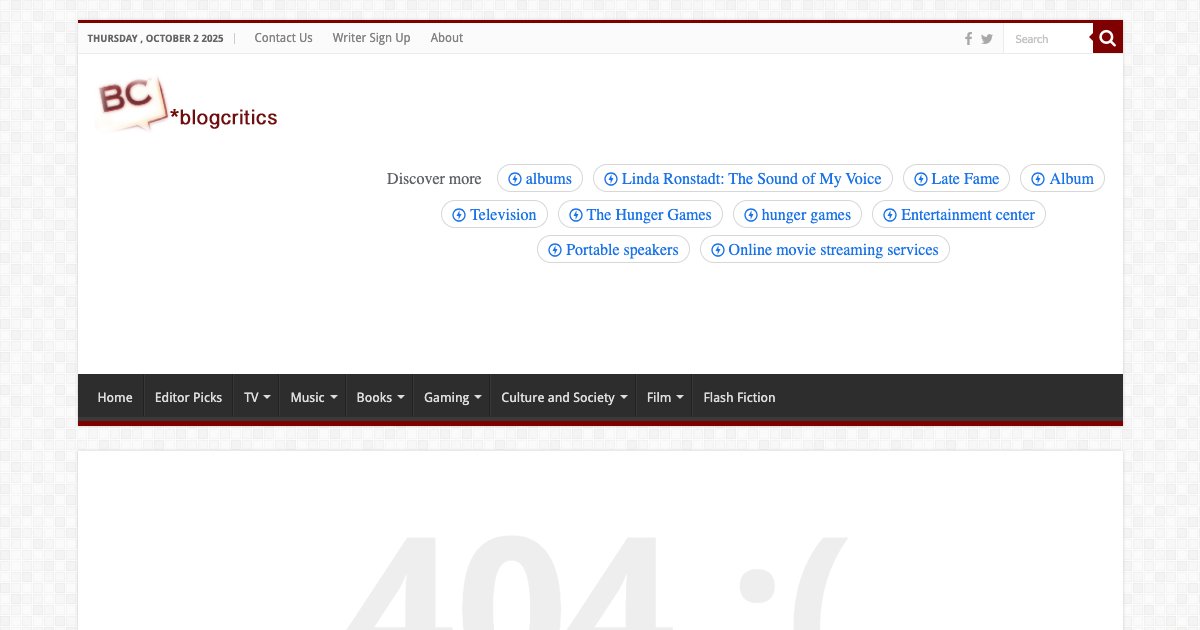Go to the Home menu item
The width and height of the screenshot is (1200, 630).
115,397
